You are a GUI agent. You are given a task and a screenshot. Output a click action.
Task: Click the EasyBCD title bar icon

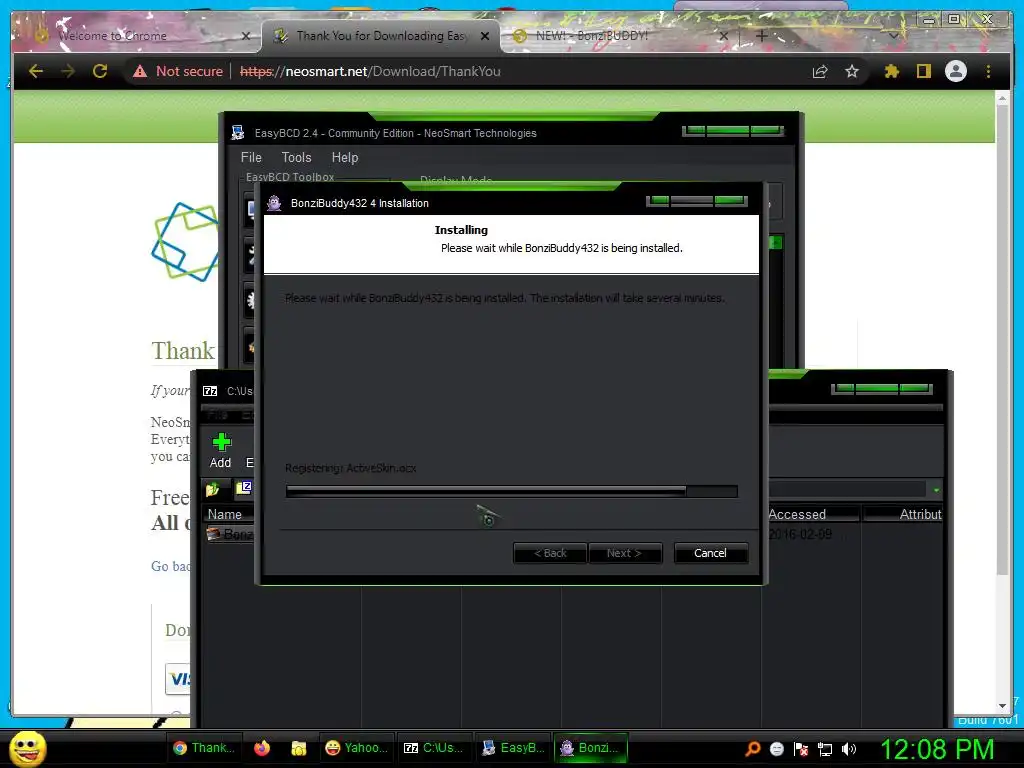[x=238, y=133]
